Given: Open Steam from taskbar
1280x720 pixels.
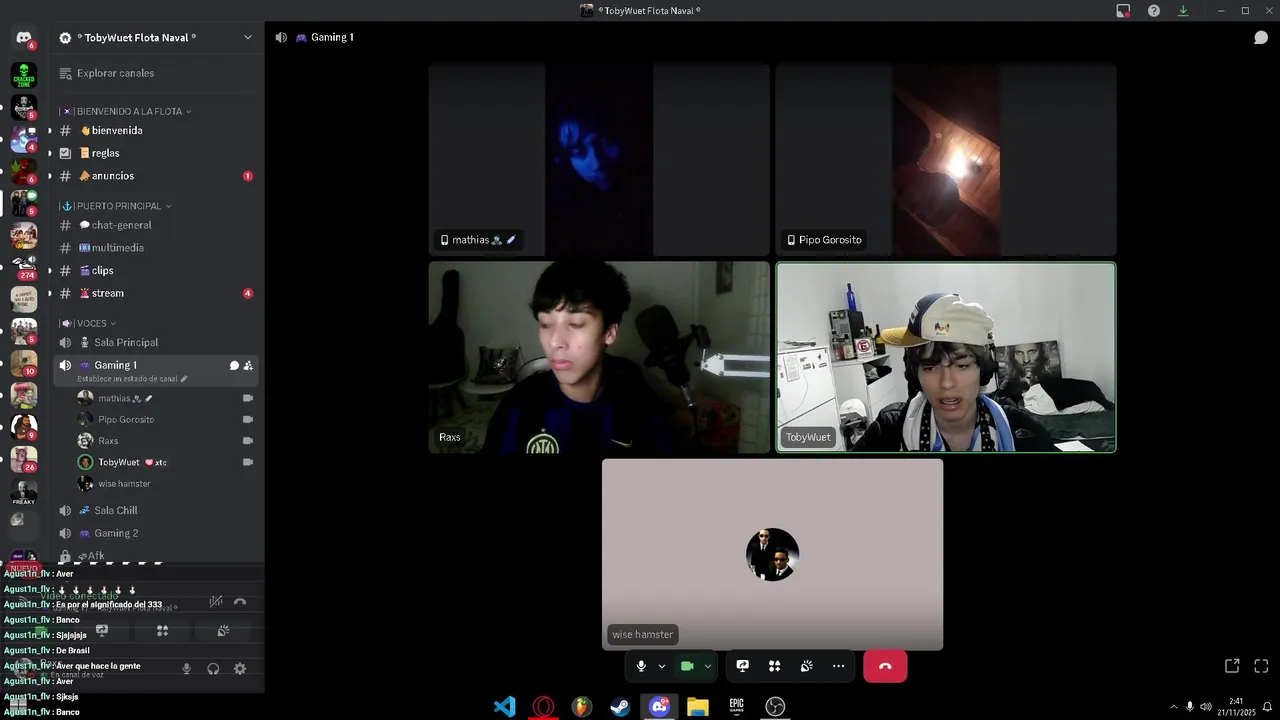Looking at the screenshot, I should 621,707.
